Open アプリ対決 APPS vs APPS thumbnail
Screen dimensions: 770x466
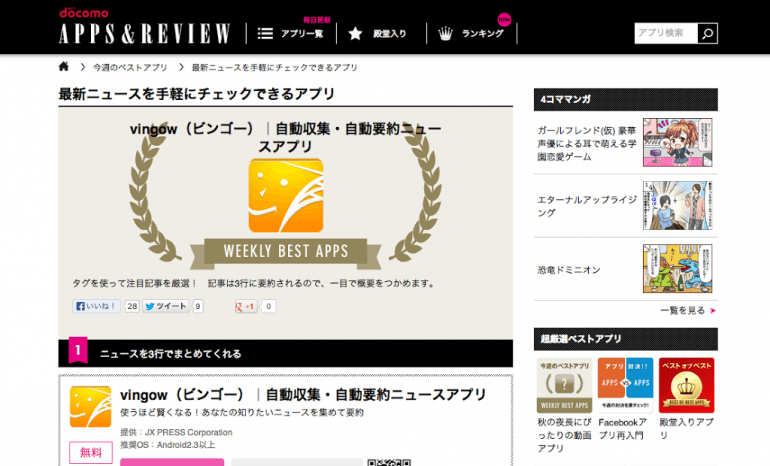[x=626, y=385]
